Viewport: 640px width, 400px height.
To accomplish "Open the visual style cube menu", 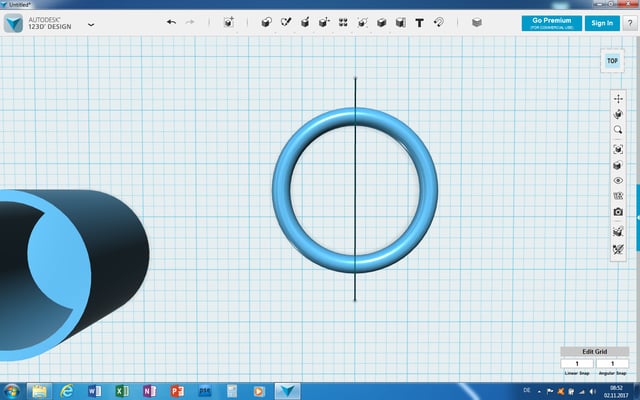I will [618, 165].
